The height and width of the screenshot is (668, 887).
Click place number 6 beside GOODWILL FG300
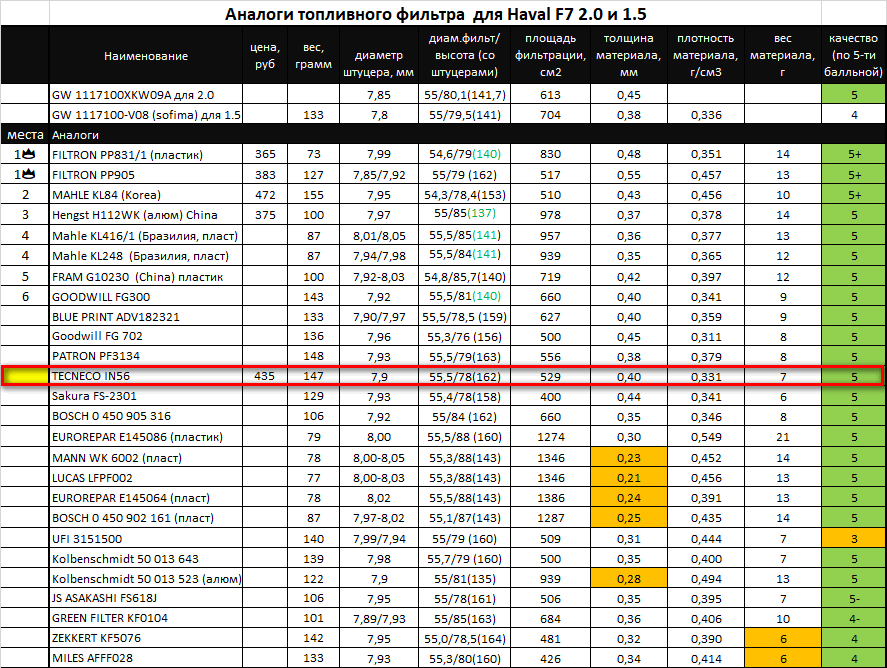25,296
